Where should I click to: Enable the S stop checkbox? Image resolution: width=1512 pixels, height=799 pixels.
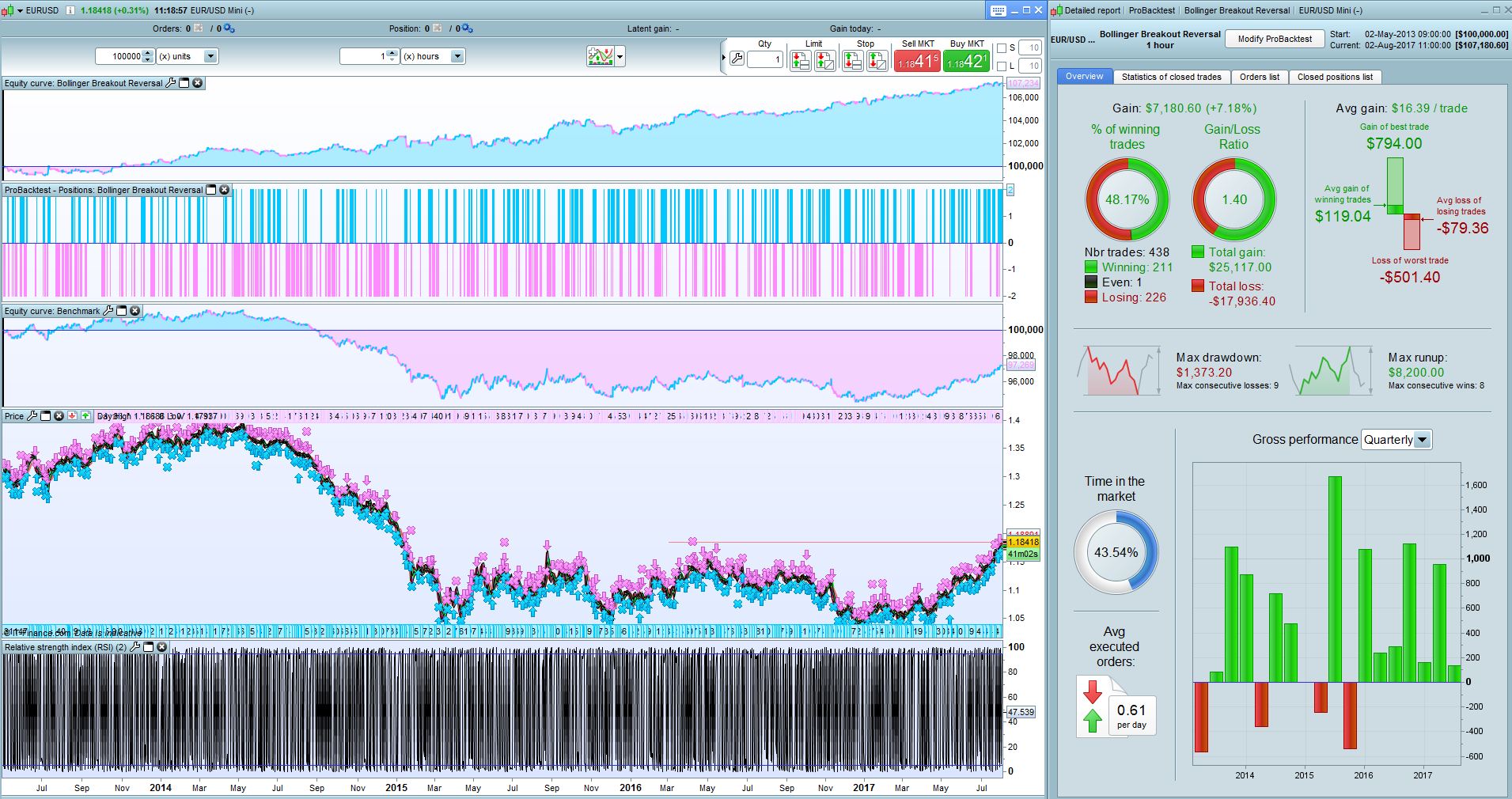(1002, 48)
